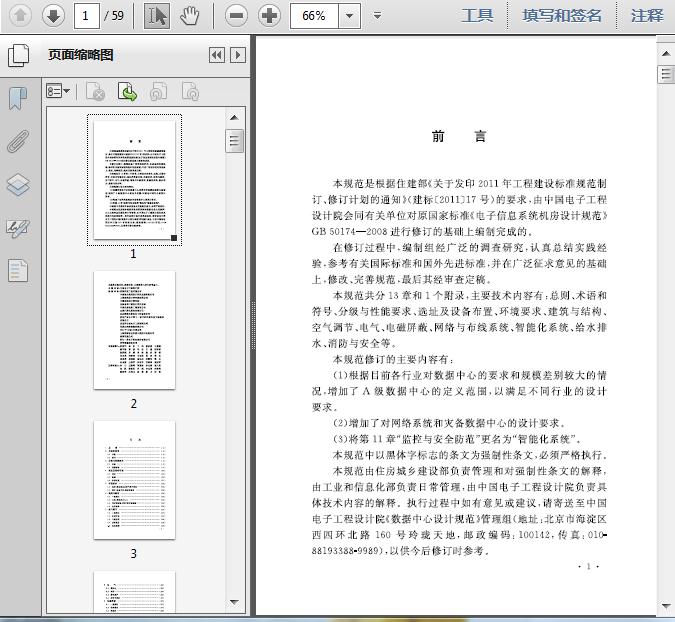Activate the text selection tool
Screen dimensions: 675x622
tap(157, 16)
